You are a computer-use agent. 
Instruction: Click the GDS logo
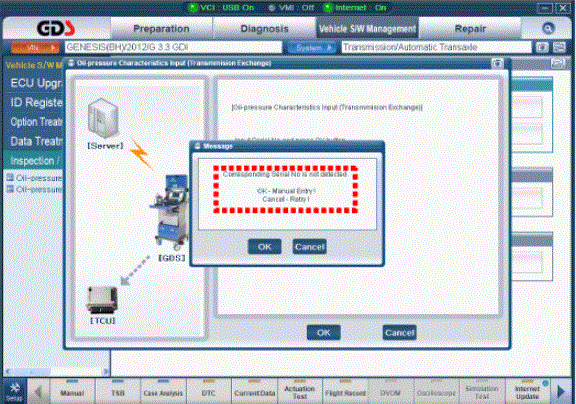(x=56, y=28)
